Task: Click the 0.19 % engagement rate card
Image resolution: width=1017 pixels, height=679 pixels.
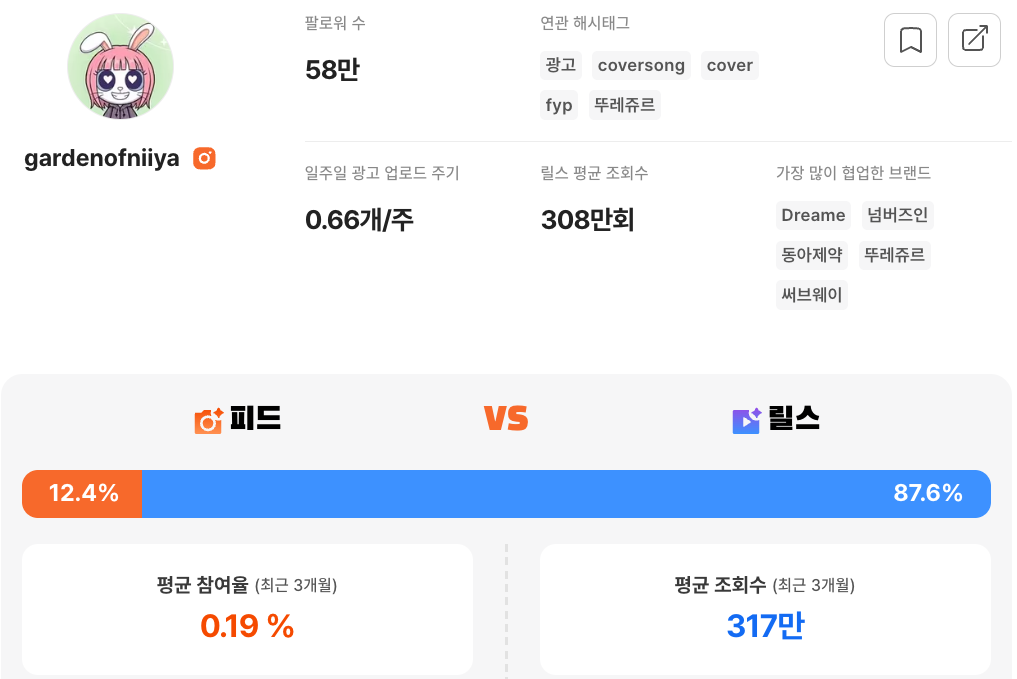Action: click(x=247, y=610)
